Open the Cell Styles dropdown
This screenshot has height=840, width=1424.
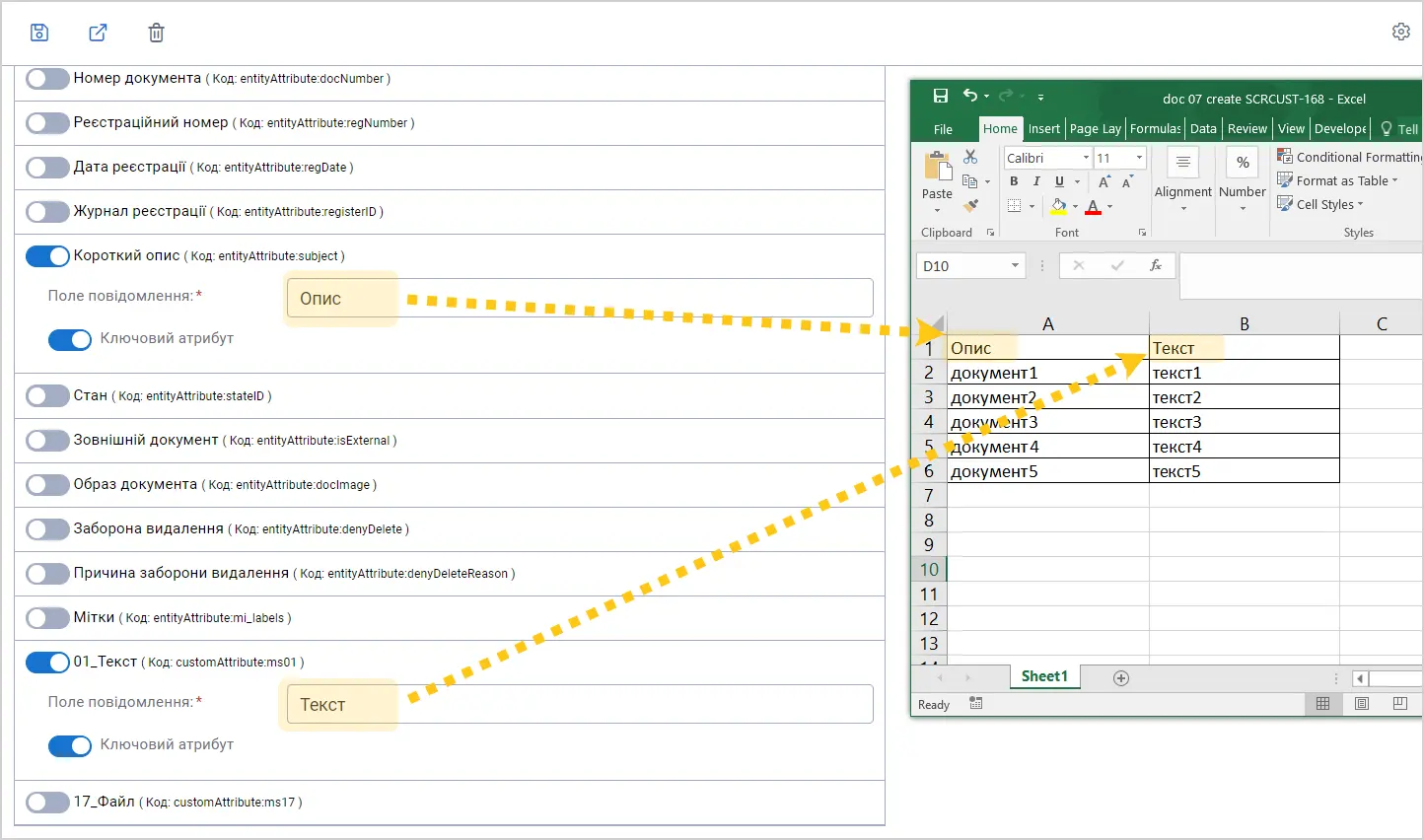pyautogui.click(x=1320, y=205)
